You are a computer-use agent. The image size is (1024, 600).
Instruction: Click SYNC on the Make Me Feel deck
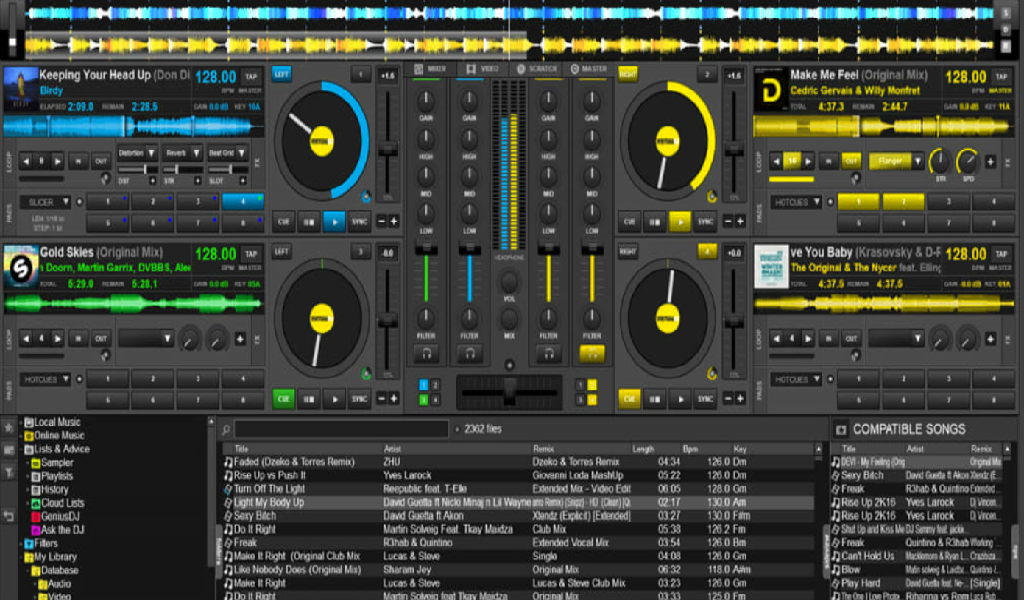click(706, 222)
